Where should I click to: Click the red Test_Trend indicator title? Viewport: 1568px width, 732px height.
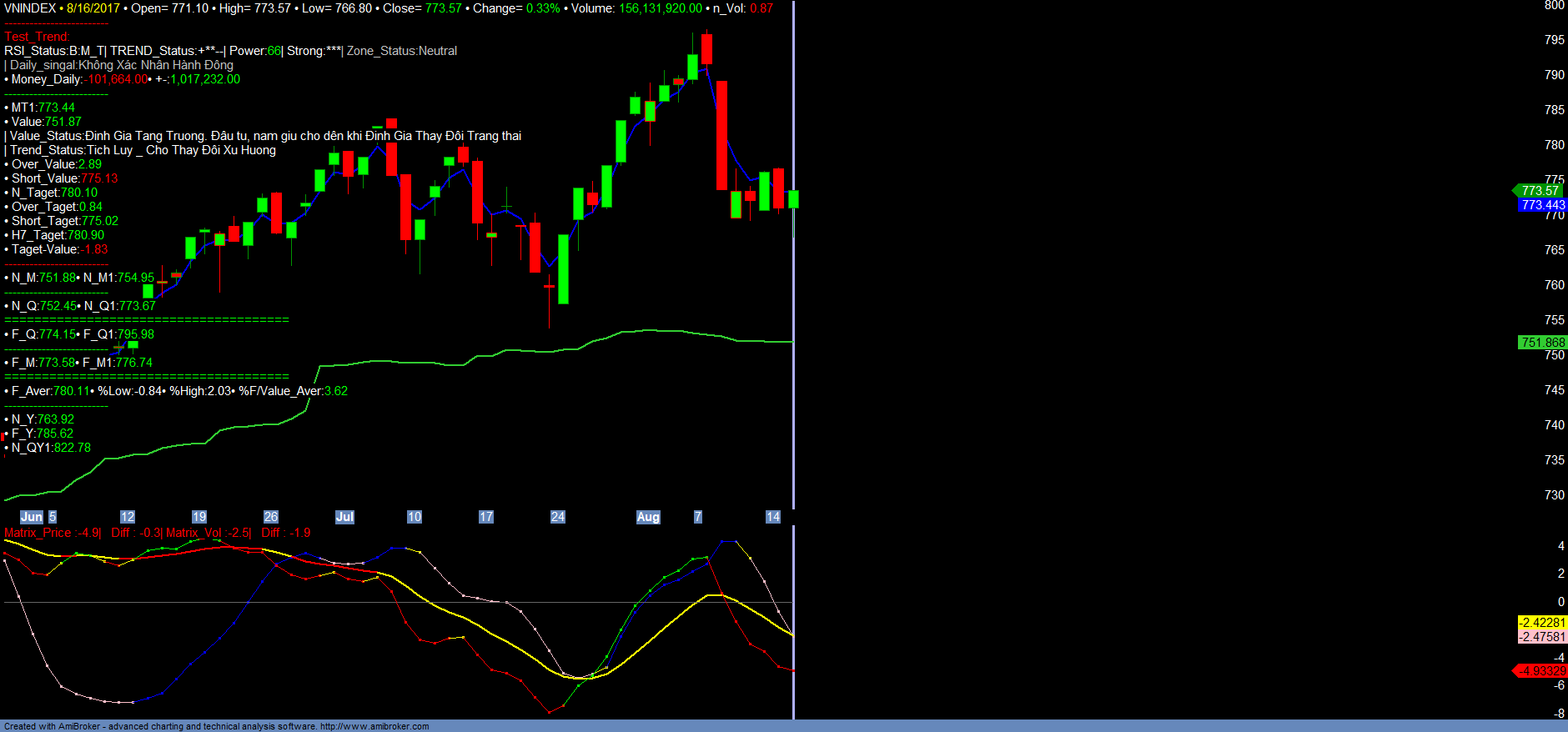click(37, 37)
